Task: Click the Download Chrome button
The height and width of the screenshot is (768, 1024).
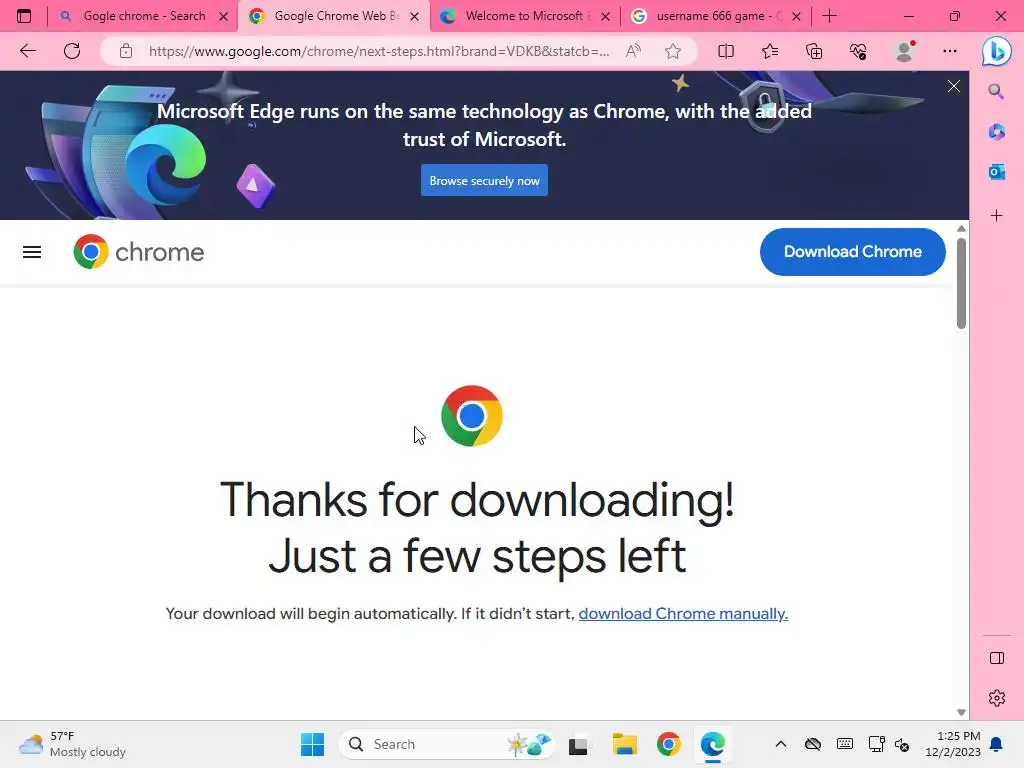Action: [852, 251]
